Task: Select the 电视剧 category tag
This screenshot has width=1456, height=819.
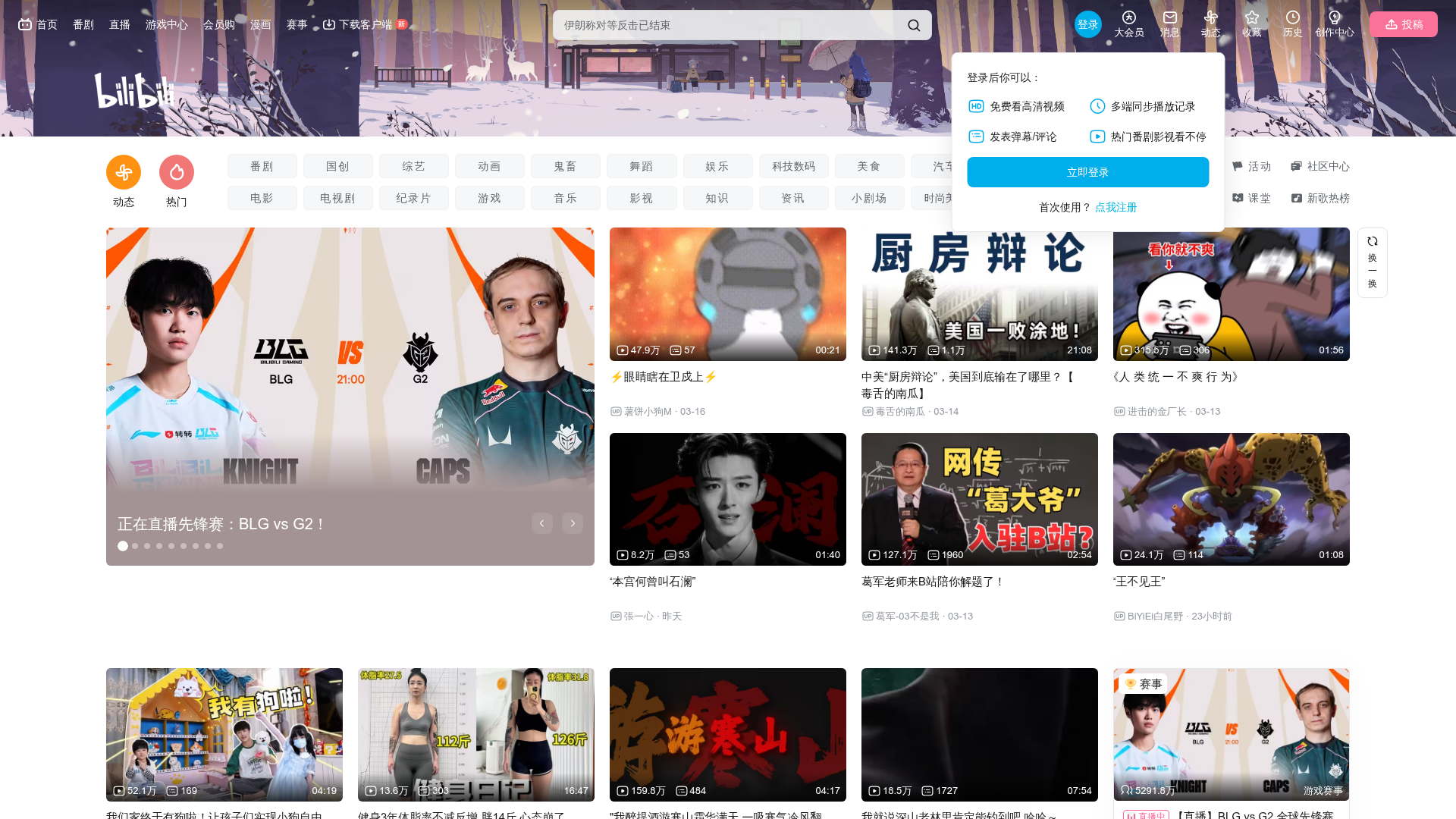Action: coord(338,198)
